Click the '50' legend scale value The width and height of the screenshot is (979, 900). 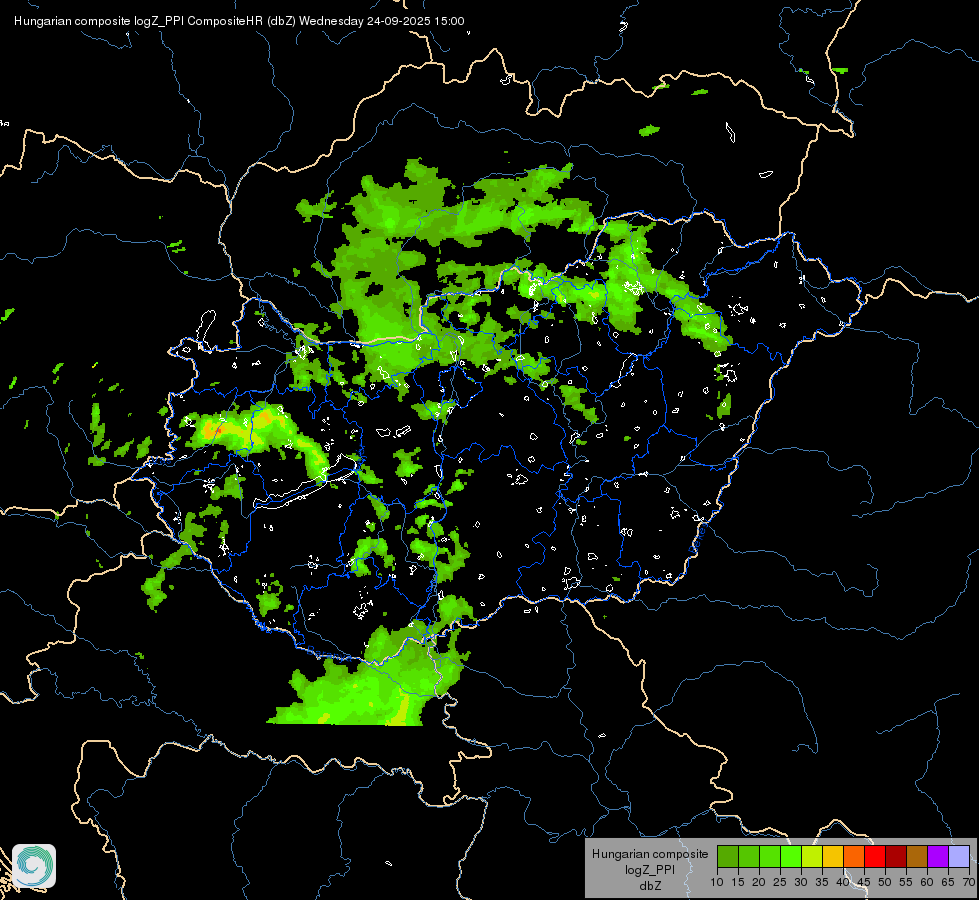click(885, 883)
